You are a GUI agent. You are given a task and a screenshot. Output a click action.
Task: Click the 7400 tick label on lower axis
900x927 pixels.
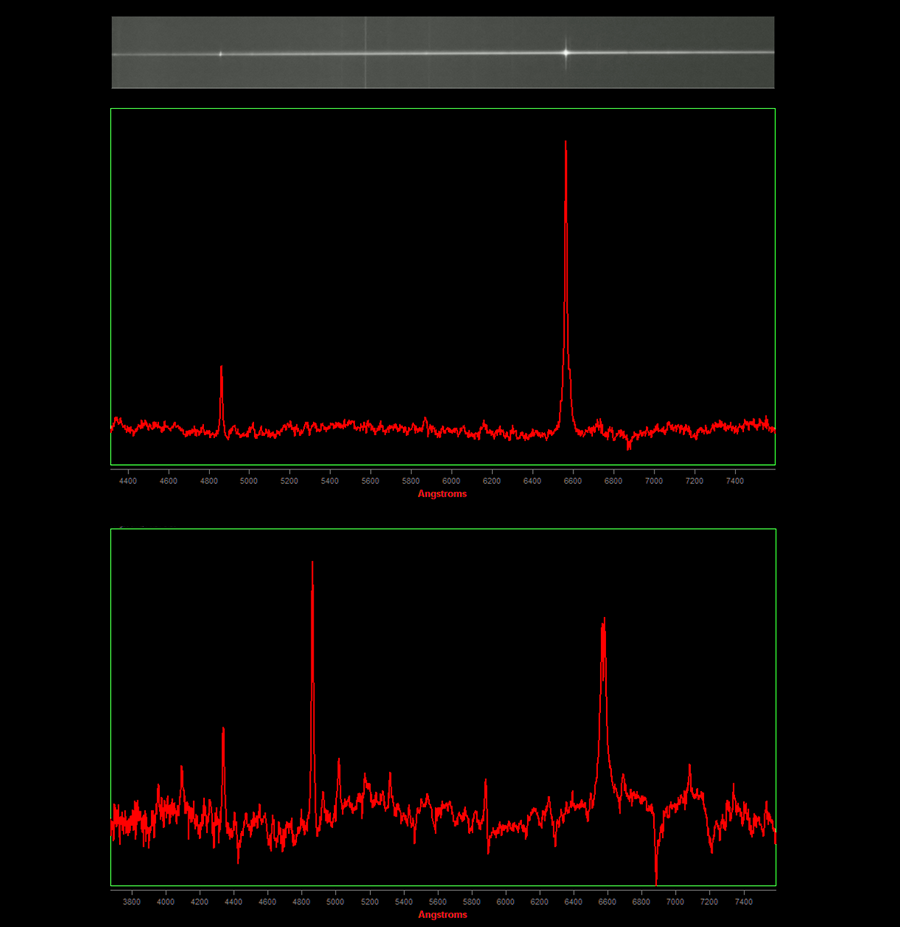tap(743, 901)
